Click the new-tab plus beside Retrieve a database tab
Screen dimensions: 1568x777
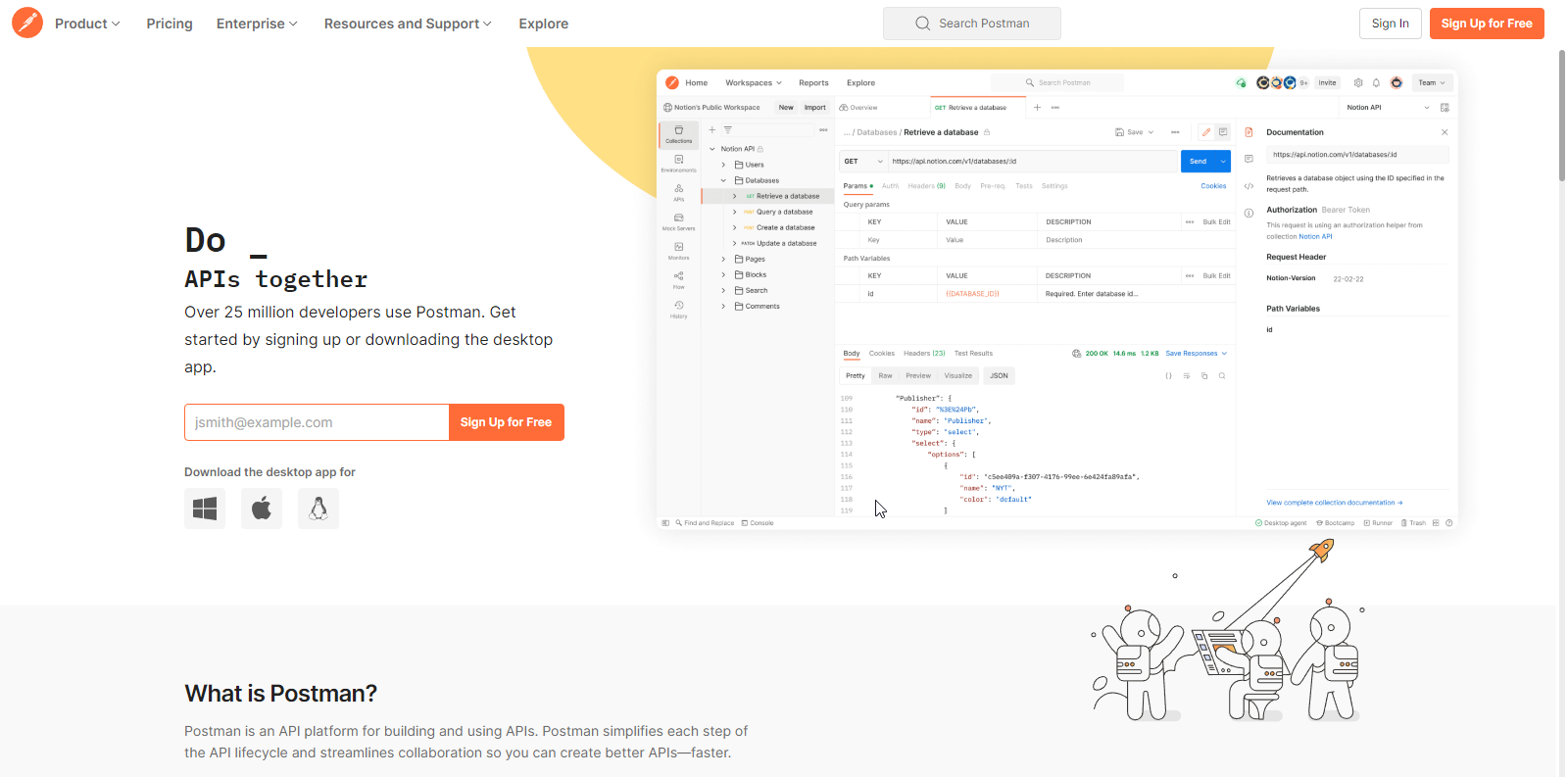pos(1037,108)
